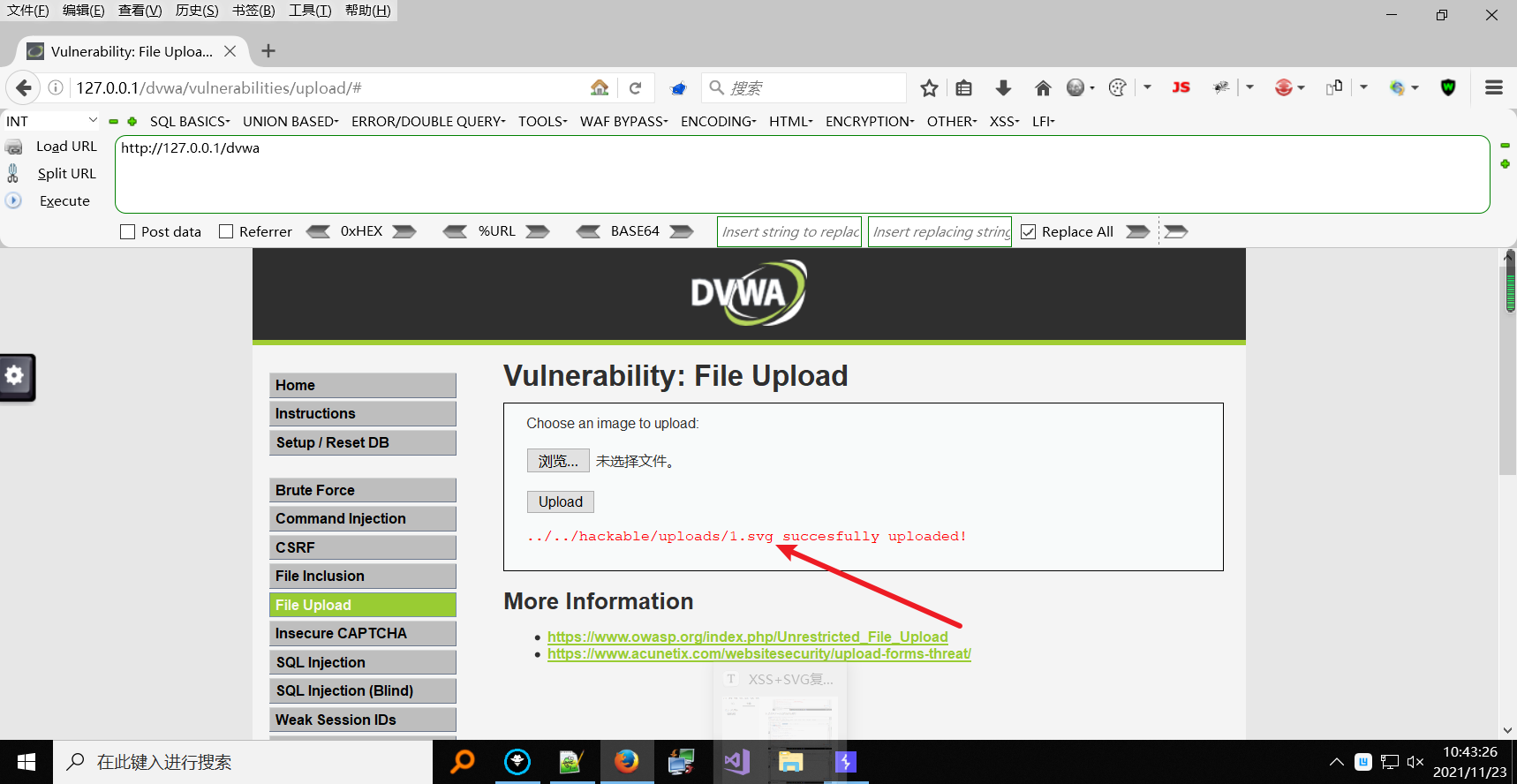The width and height of the screenshot is (1517, 784).
Task: Open the 历史(S) menu
Action: point(197,11)
